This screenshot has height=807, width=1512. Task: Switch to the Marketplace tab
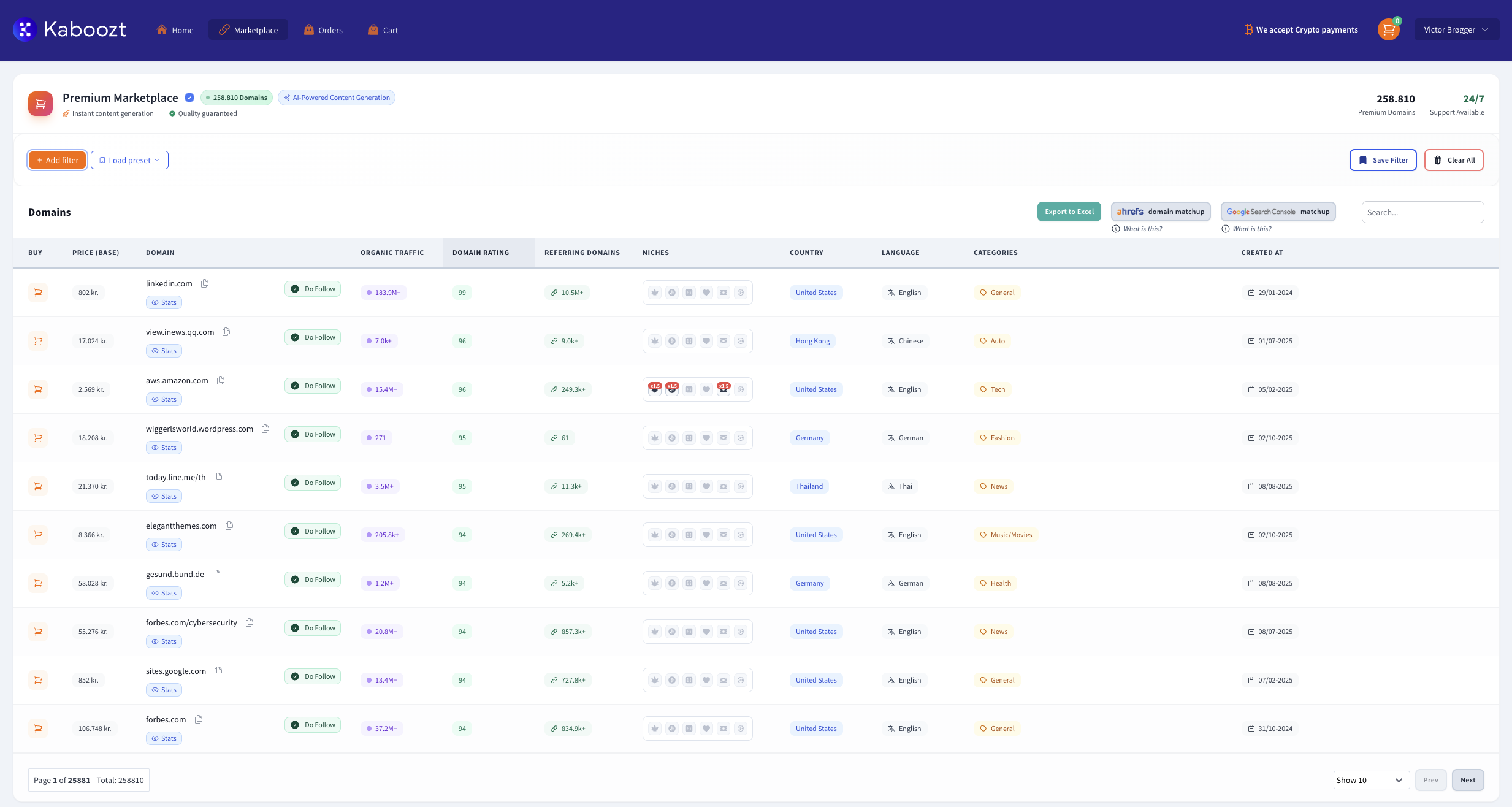click(248, 29)
